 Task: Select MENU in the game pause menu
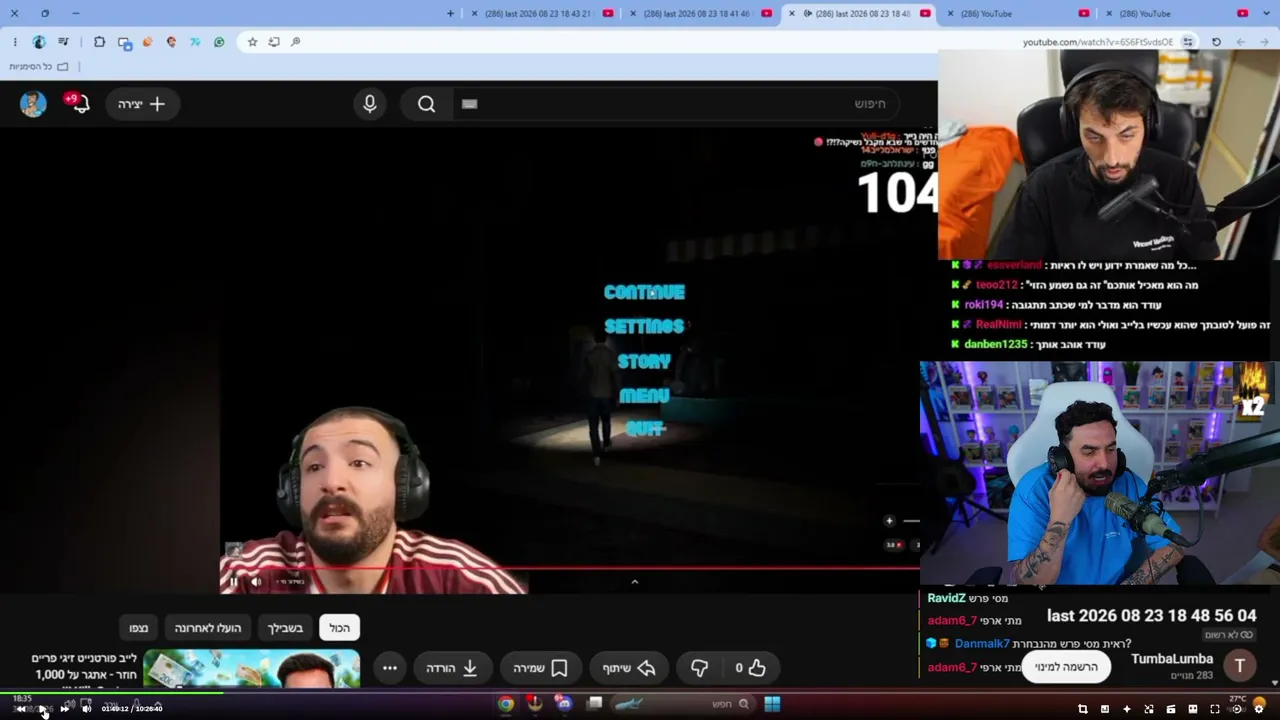click(644, 395)
